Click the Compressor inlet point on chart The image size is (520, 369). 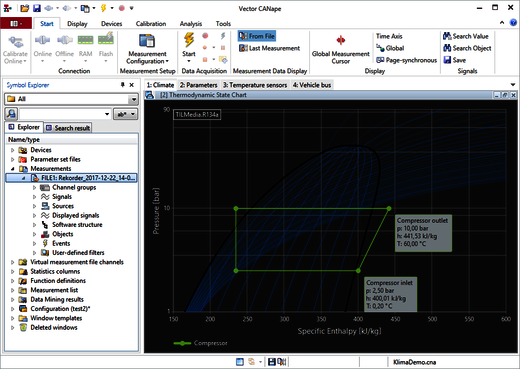click(358, 271)
